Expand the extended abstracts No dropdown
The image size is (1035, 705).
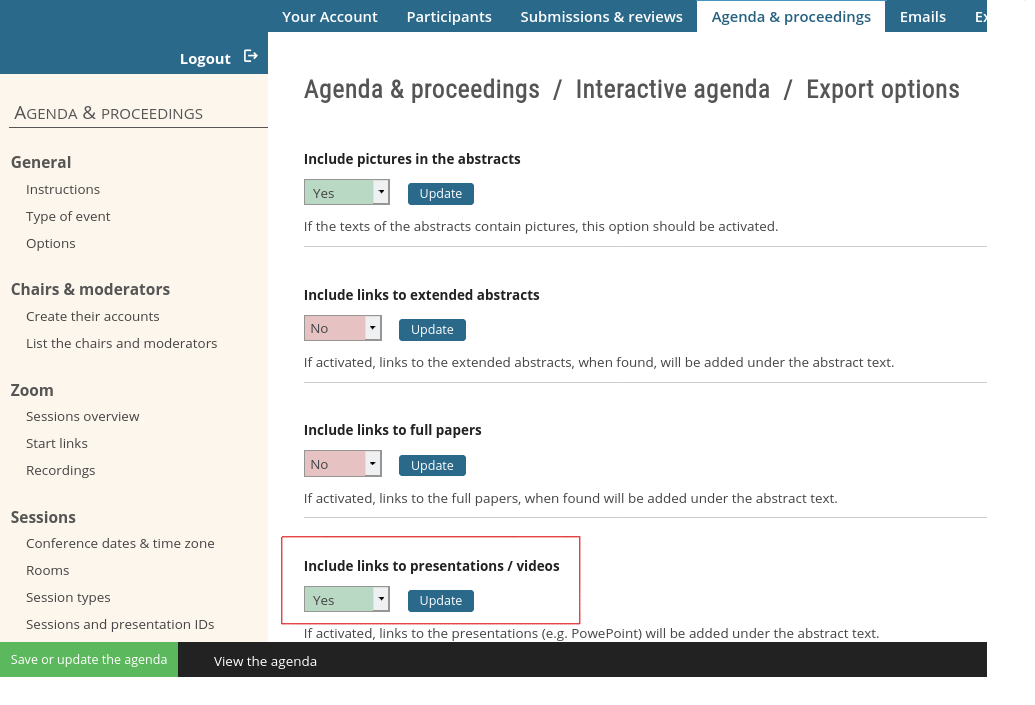(x=342, y=328)
